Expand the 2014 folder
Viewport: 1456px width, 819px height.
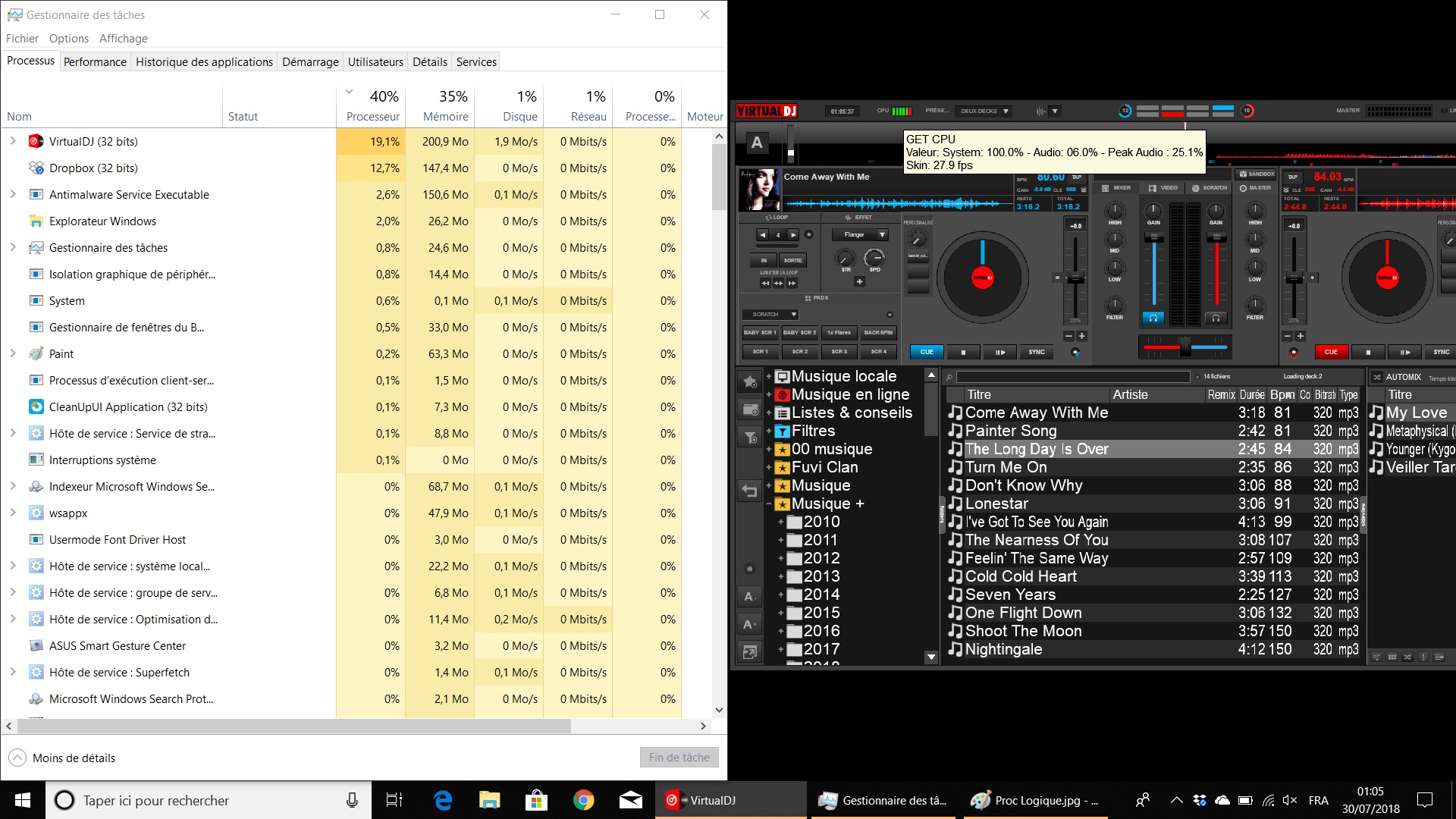(x=781, y=595)
